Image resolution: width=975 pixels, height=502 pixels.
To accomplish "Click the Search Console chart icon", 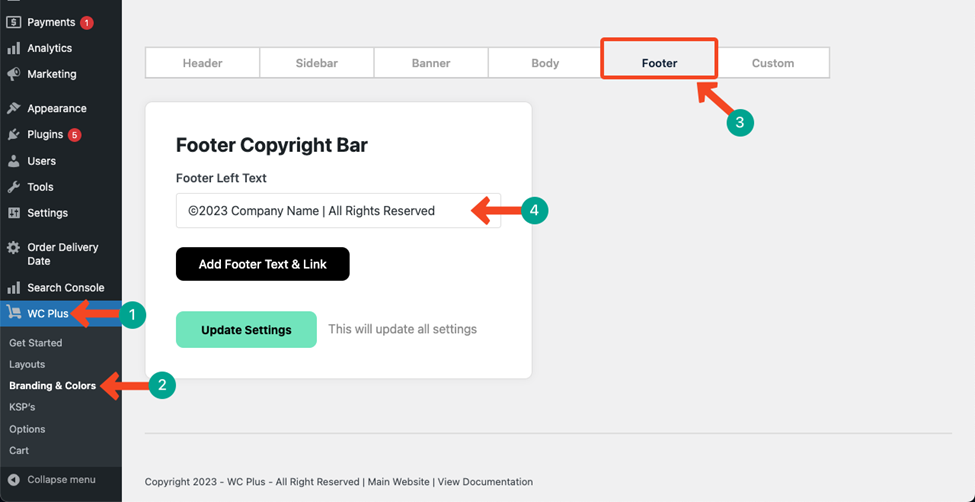I will click(13, 288).
